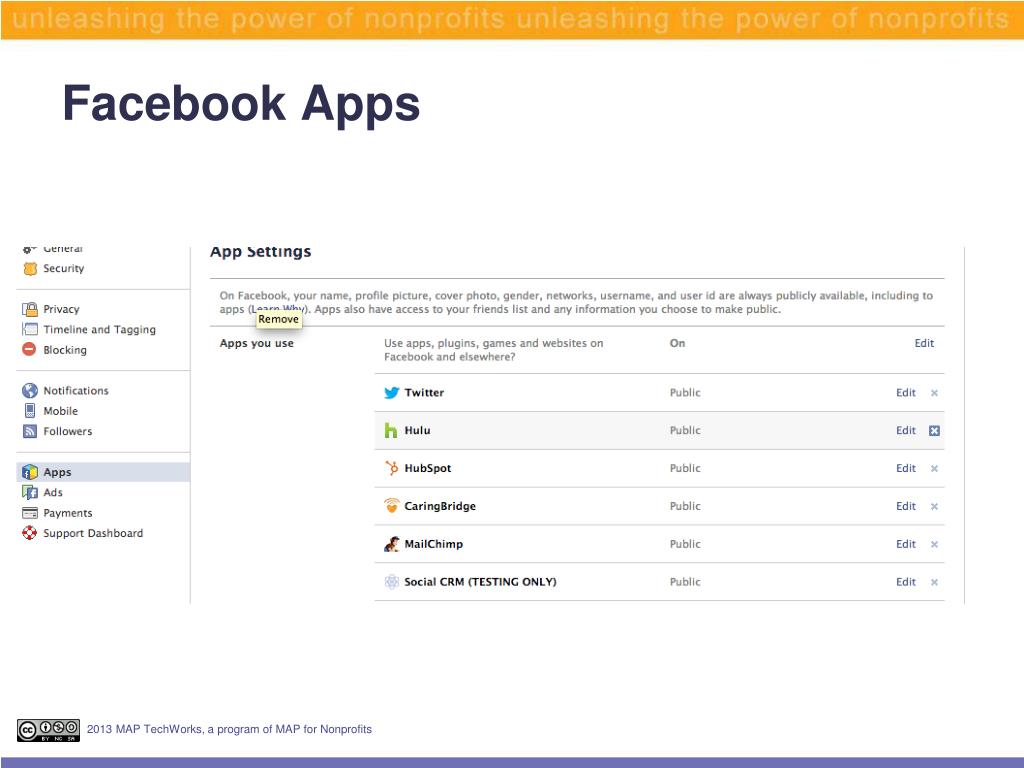Click the MailChimp monkey icon
Viewport: 1024px width, 768px height.
tap(391, 544)
